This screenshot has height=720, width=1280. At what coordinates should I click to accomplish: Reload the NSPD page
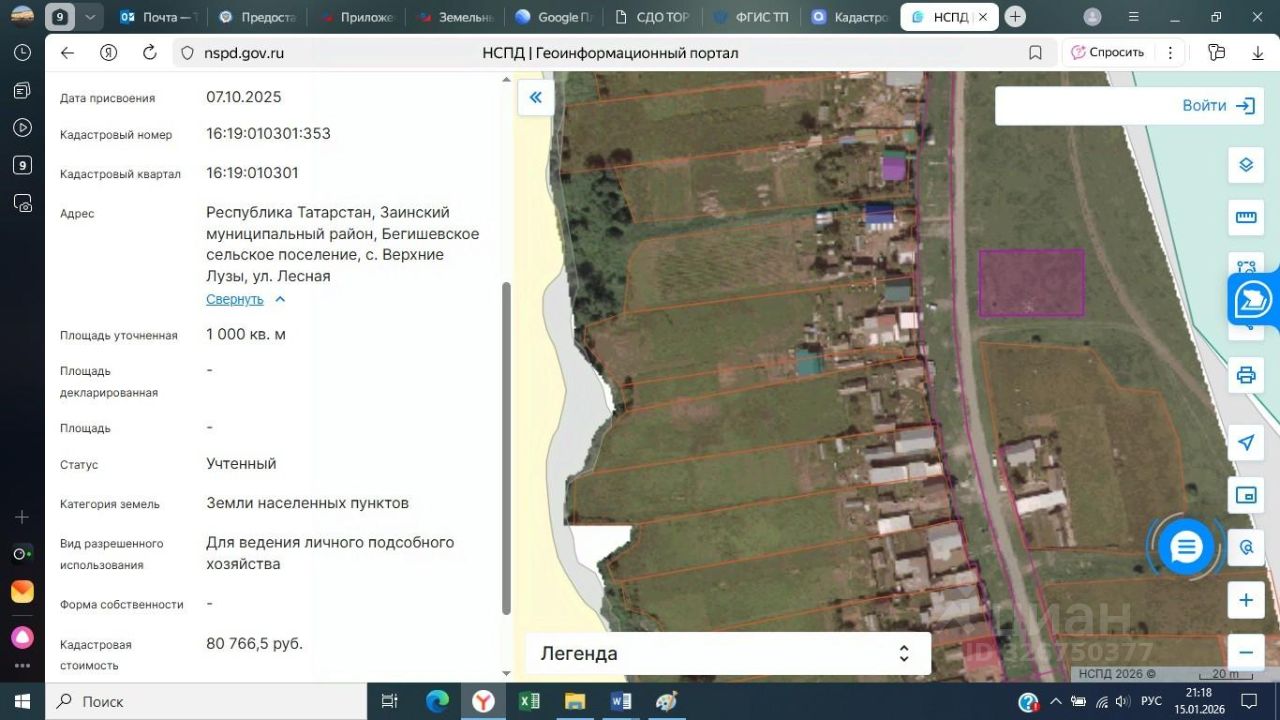pyautogui.click(x=150, y=53)
